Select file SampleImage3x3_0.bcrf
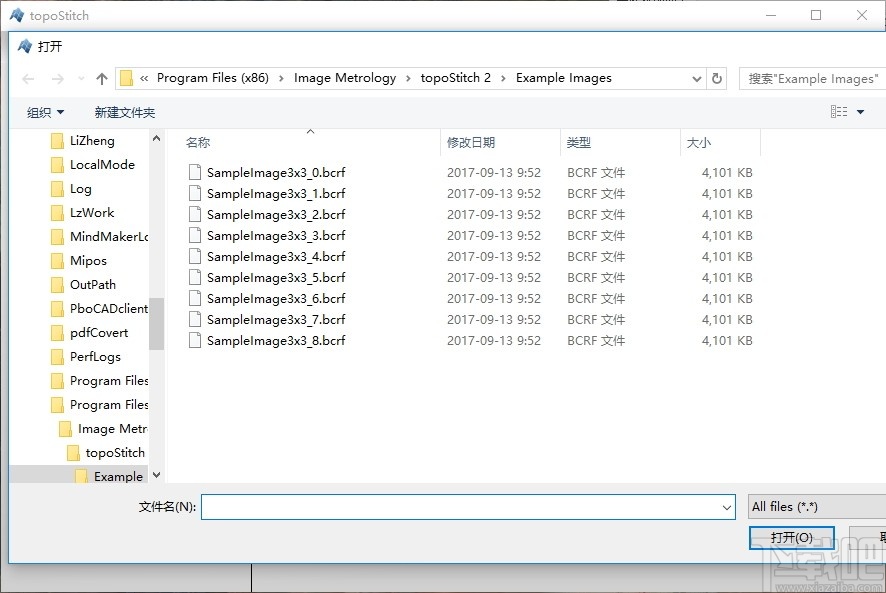The width and height of the screenshot is (886, 593). click(276, 172)
